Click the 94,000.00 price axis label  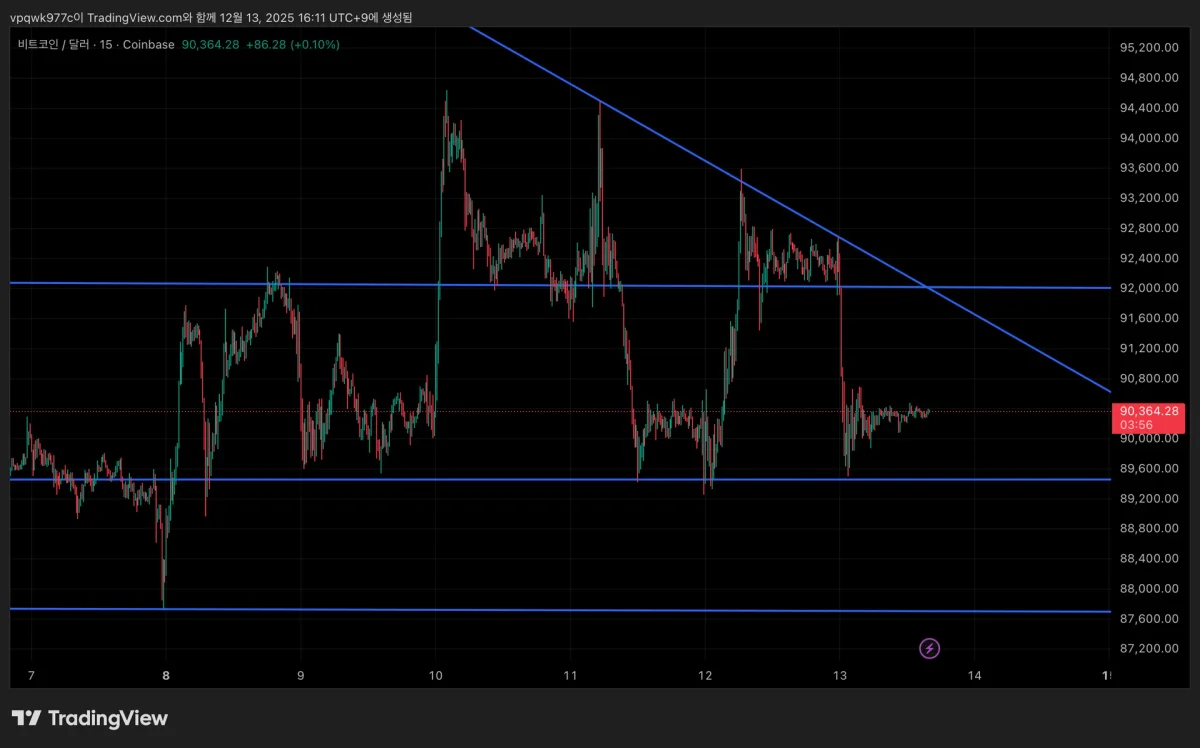point(1147,138)
